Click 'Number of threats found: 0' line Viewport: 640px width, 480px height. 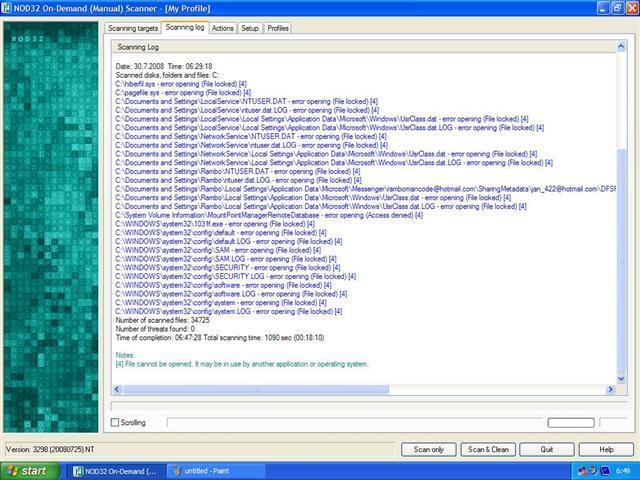155,329
